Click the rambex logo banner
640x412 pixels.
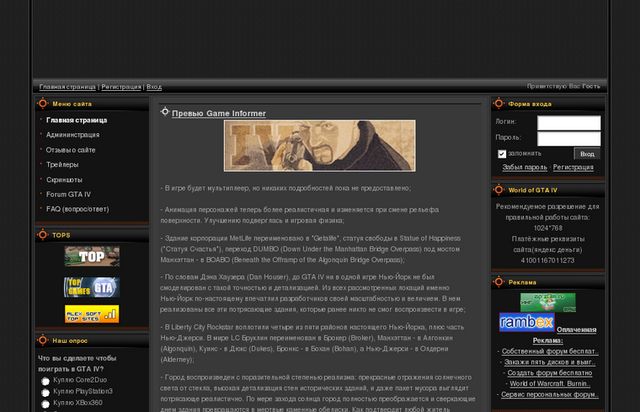tap(527, 323)
